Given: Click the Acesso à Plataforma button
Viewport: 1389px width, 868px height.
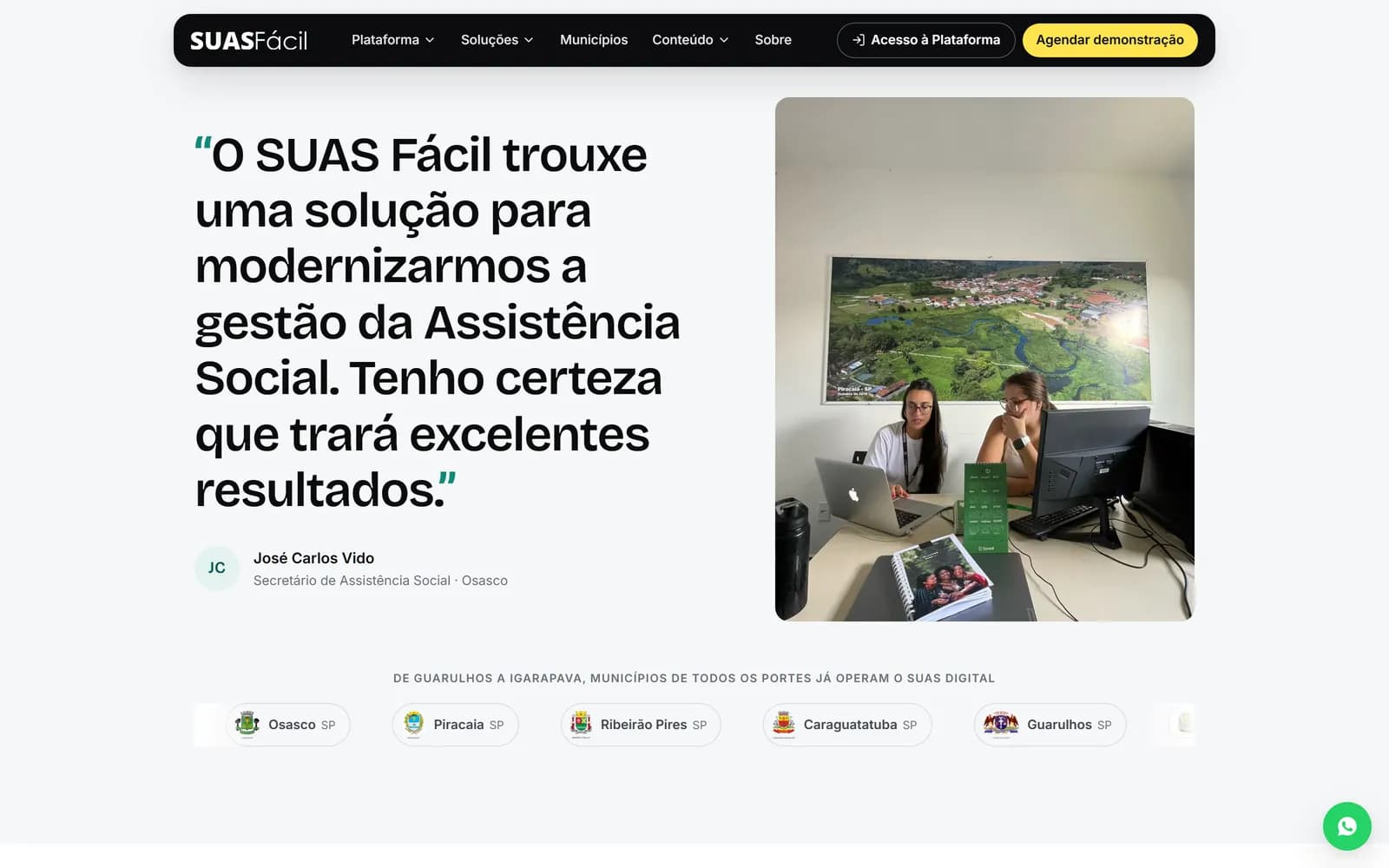Looking at the screenshot, I should tap(925, 40).
